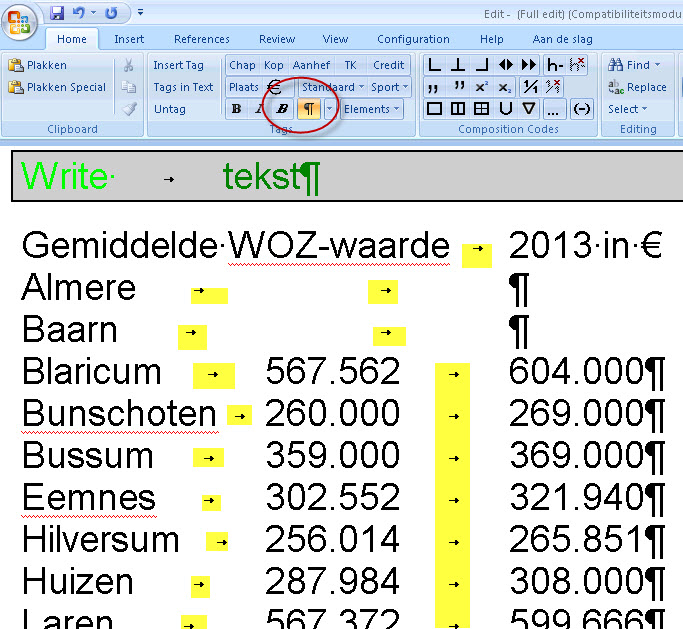This screenshot has width=683, height=629.
Task: Click the Undo arrow icon
Action: pos(79,13)
